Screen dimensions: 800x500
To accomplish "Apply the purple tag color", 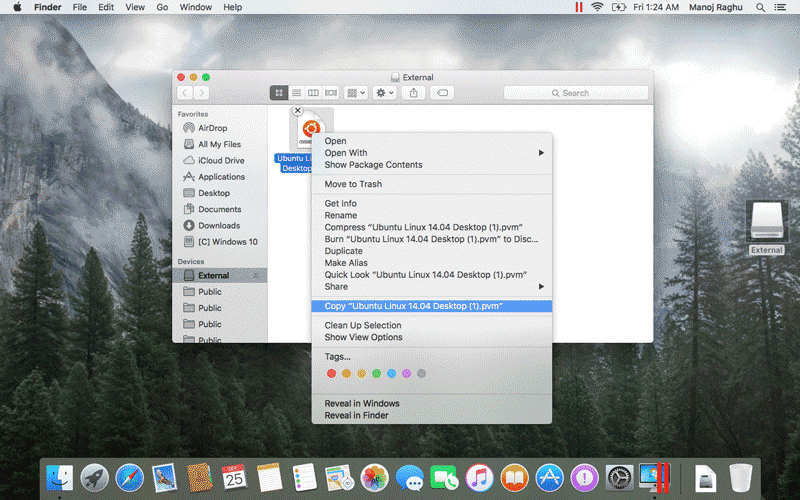I will (x=407, y=374).
